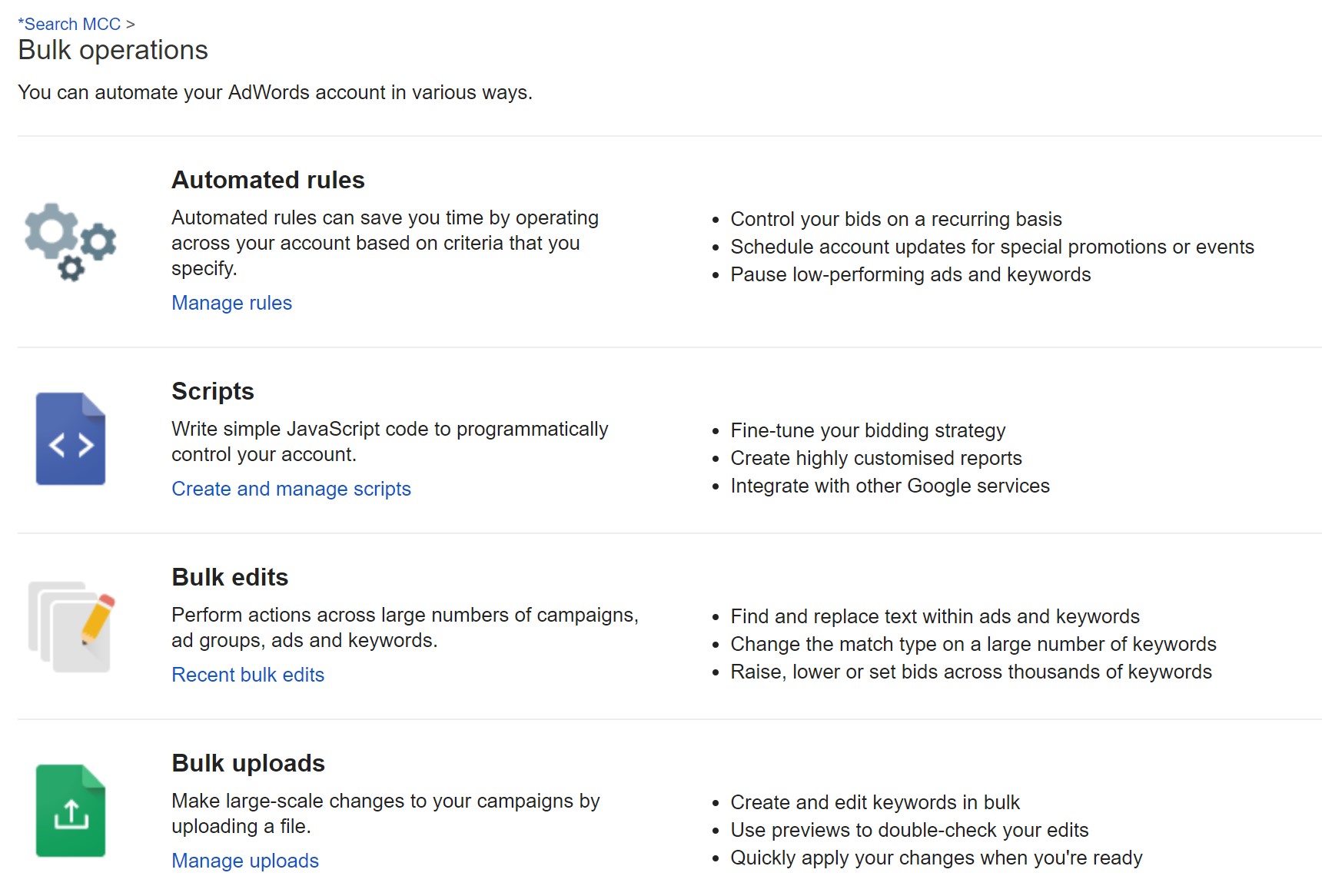The image size is (1322, 896).
Task: Open the Manage uploads link
Action: [244, 861]
